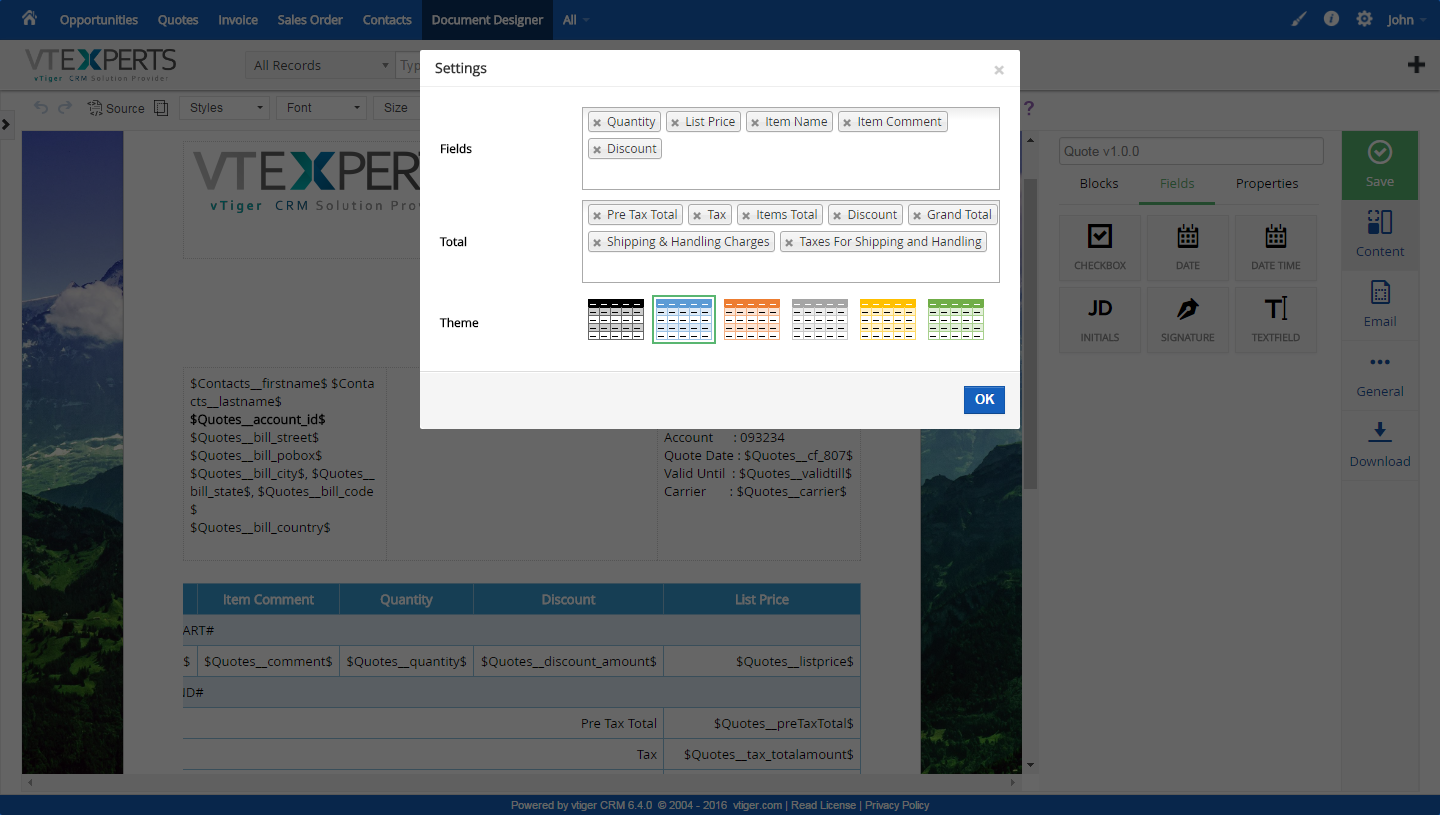Open the Styles dropdown

click(x=225, y=108)
